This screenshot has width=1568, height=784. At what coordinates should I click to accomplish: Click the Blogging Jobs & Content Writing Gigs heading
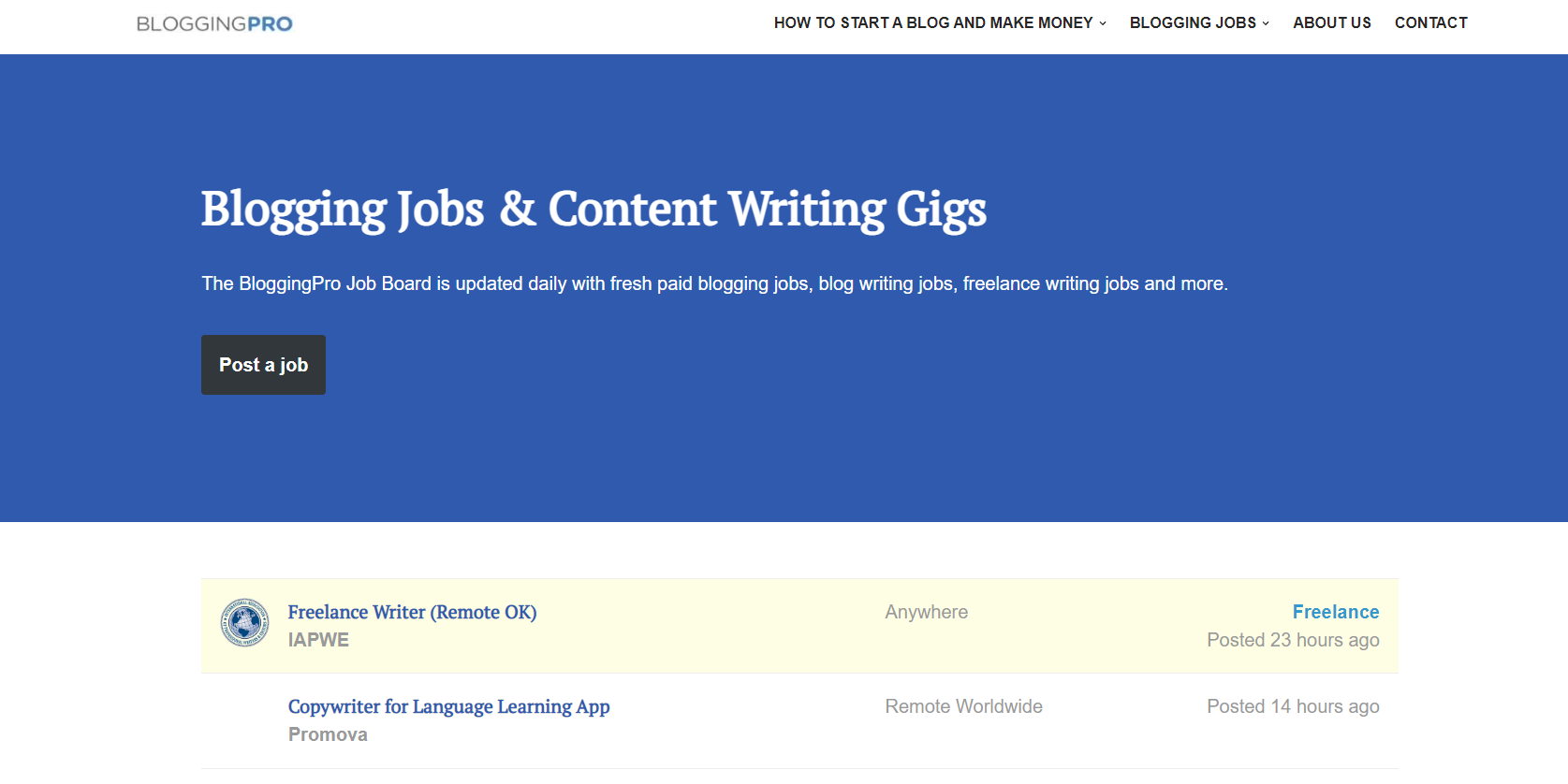(x=593, y=209)
